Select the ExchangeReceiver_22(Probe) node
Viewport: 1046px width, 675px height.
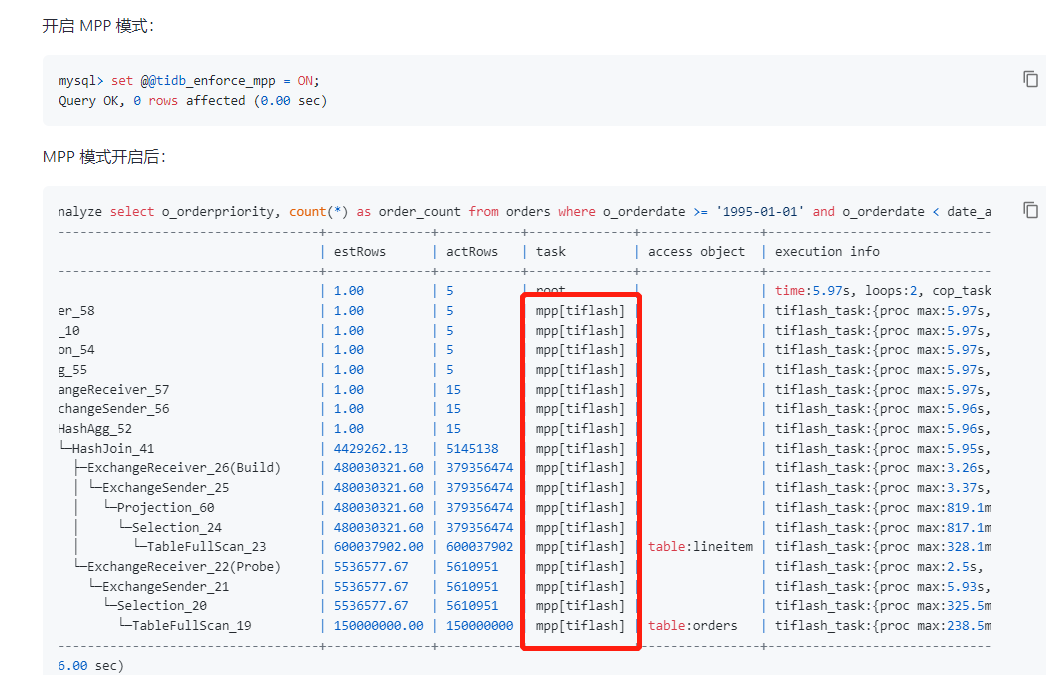184,567
